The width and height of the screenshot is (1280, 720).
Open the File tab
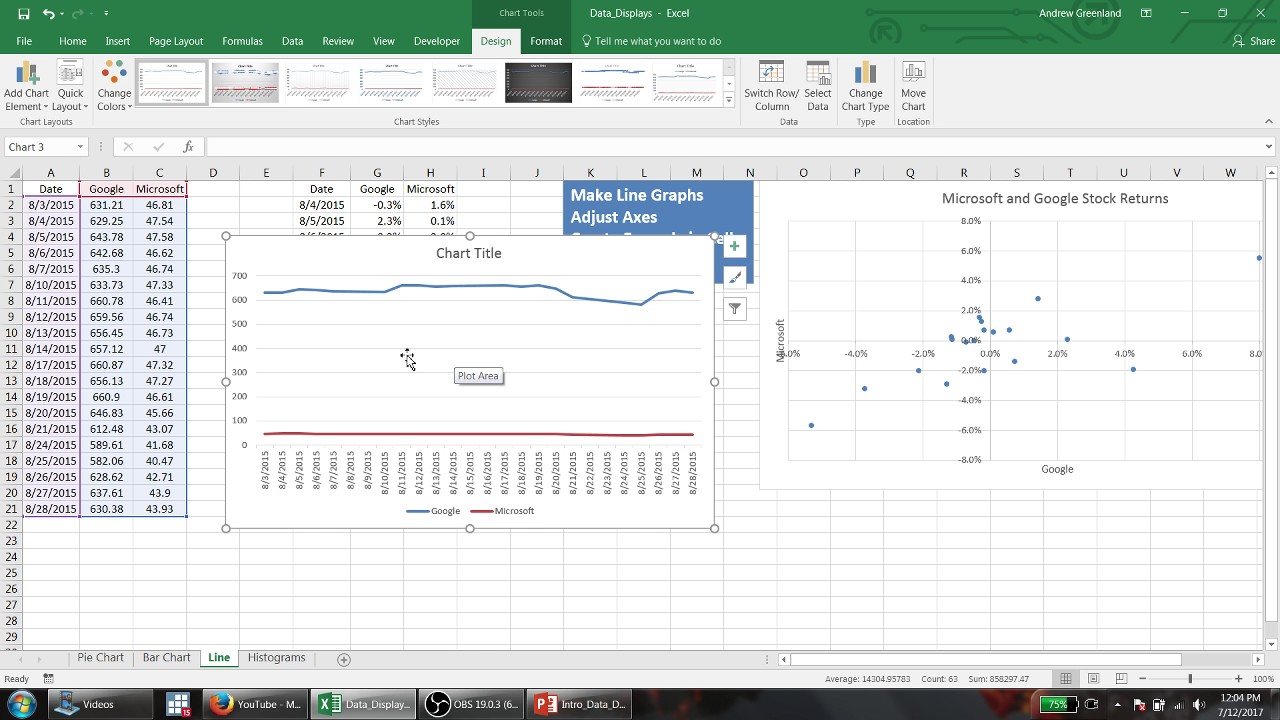point(24,41)
